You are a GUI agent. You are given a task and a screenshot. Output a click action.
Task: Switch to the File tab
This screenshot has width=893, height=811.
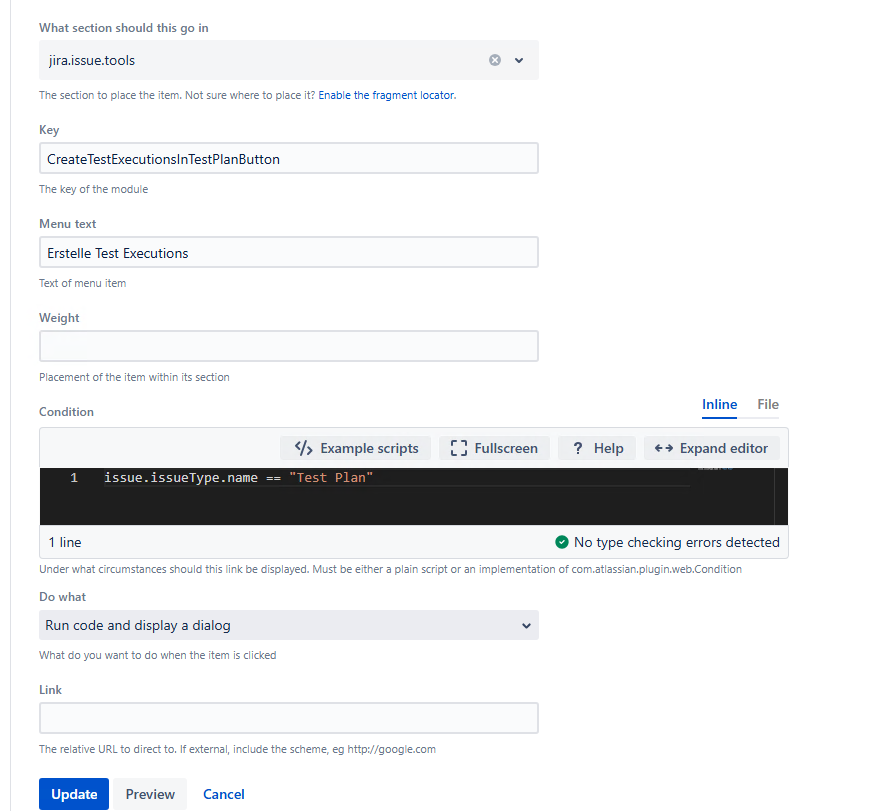tap(768, 404)
